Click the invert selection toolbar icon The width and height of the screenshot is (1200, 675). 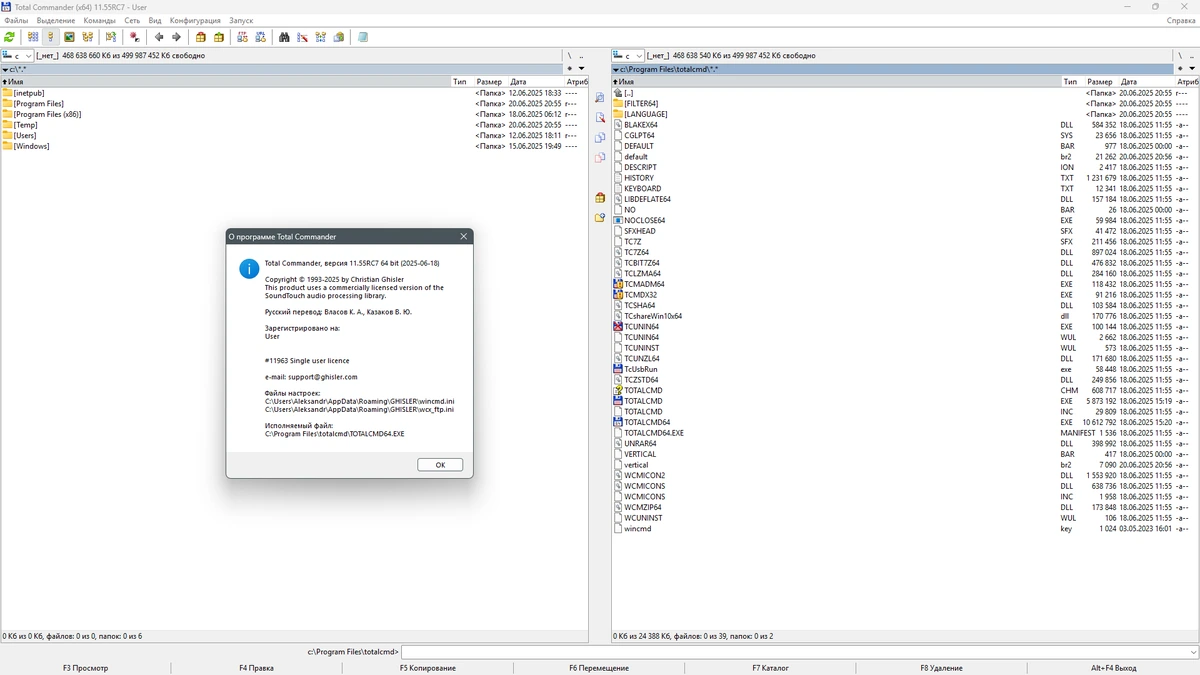point(133,37)
